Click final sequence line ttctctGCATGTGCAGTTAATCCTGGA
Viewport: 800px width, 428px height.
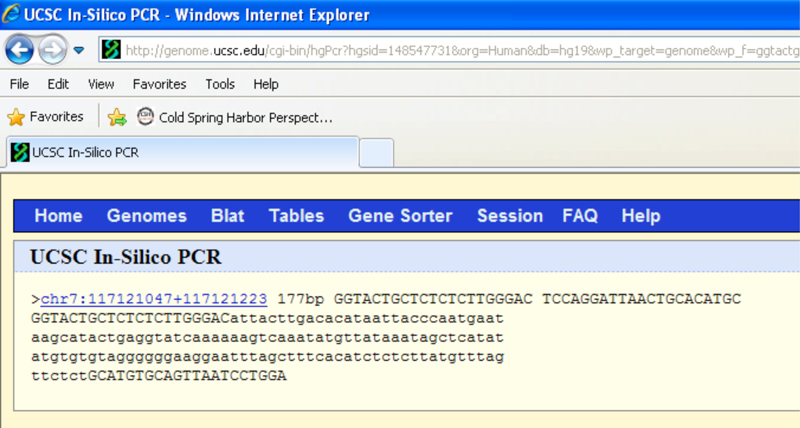click(x=159, y=376)
